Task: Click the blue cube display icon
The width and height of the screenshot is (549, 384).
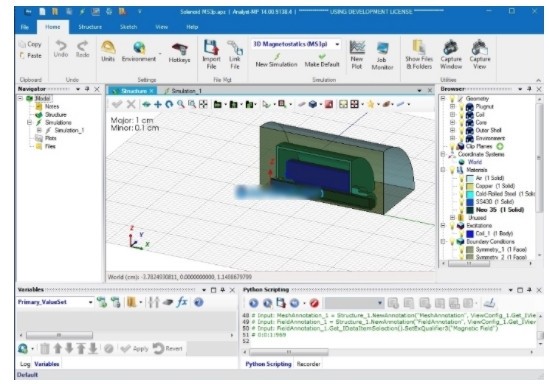Action: click(313, 104)
